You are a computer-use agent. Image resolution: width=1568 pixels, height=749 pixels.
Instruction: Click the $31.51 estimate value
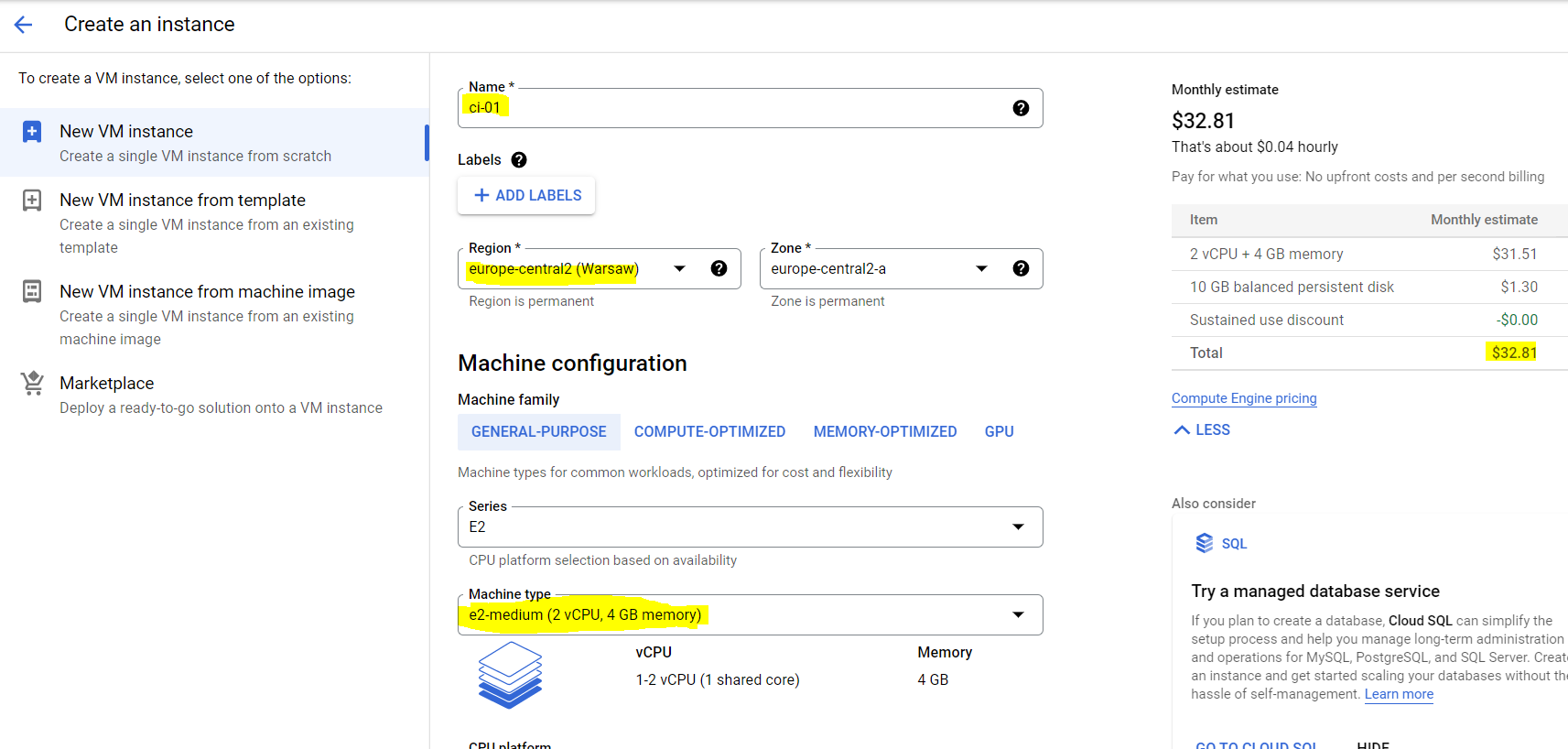pyautogui.click(x=1515, y=254)
